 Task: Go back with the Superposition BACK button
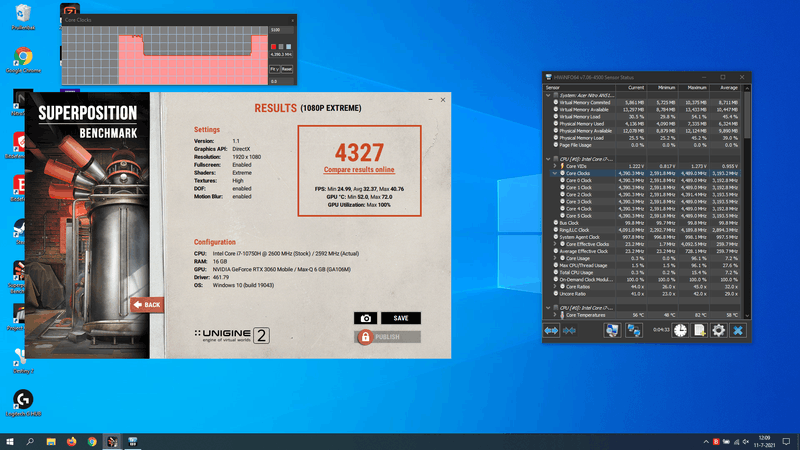[x=147, y=305]
